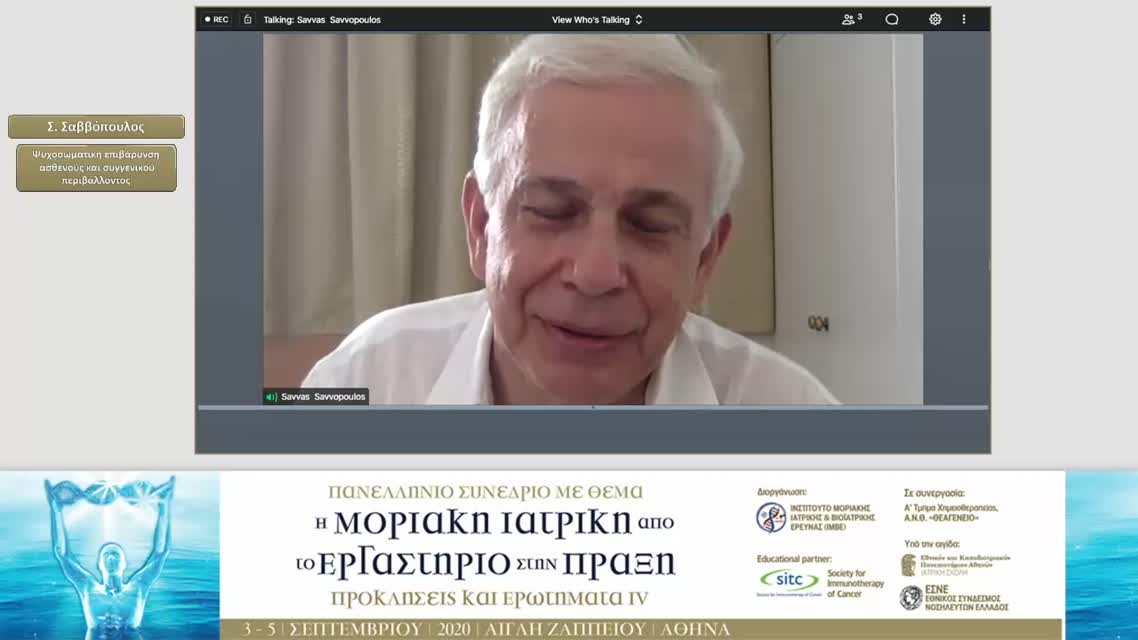Open the chat bubble panel

click(891, 19)
